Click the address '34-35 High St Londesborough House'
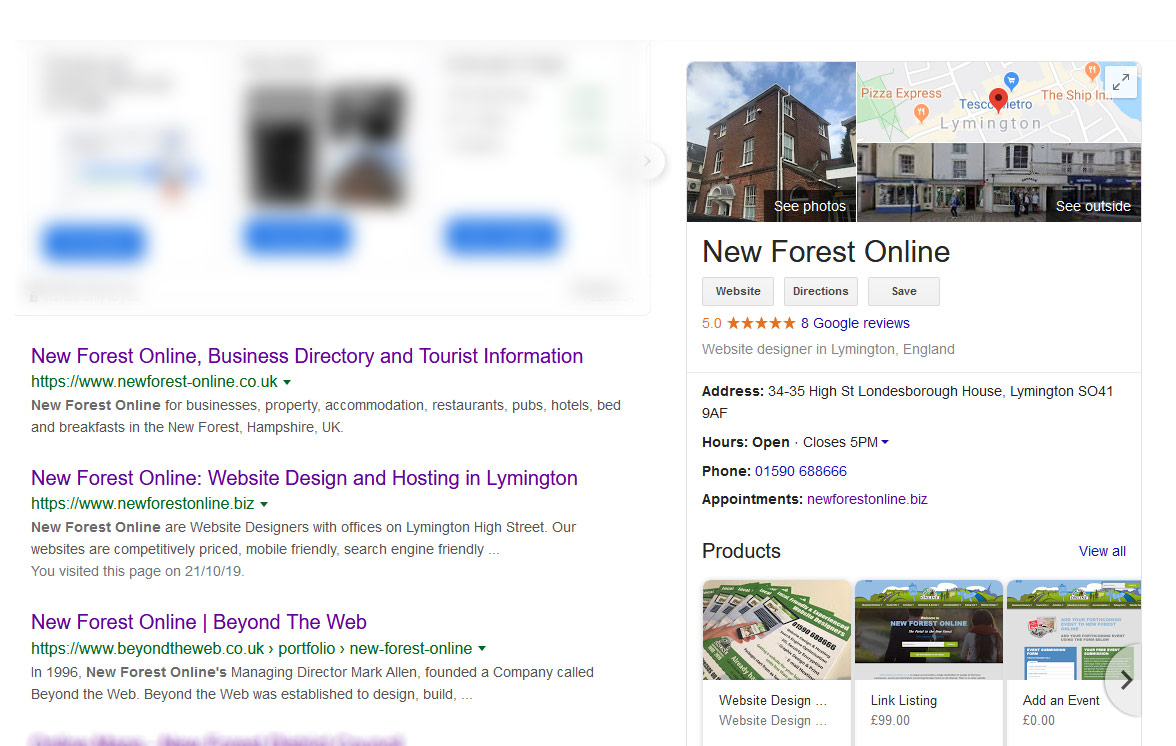 [x=885, y=391]
